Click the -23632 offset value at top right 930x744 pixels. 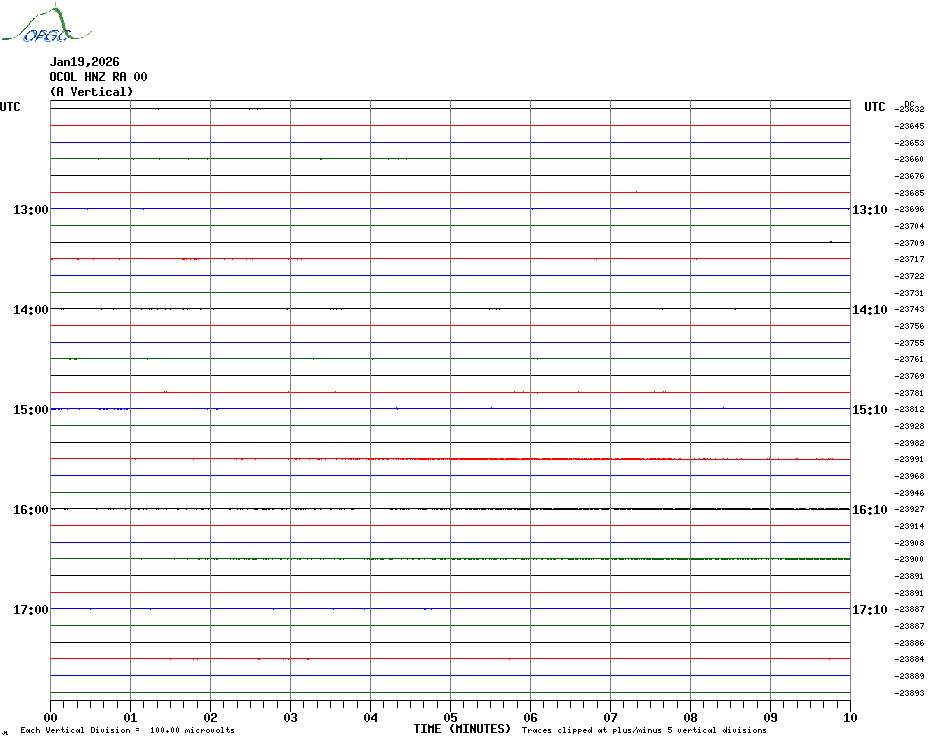[x=910, y=110]
